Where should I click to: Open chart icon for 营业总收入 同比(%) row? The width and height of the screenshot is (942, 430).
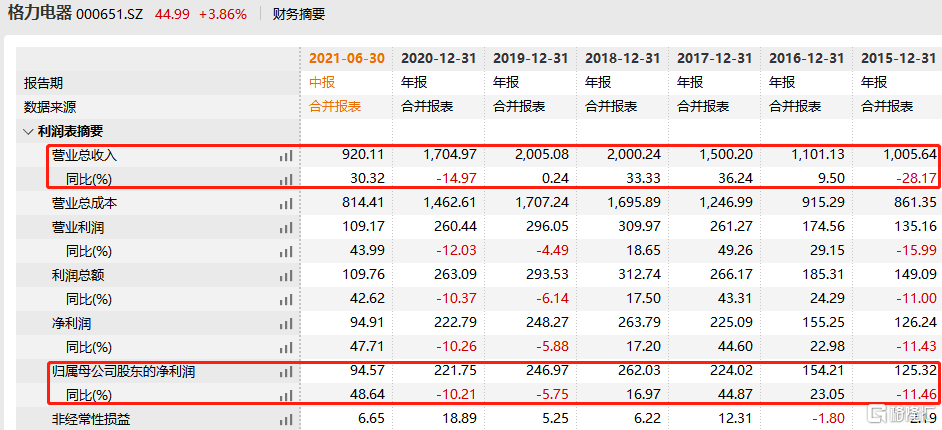(286, 179)
